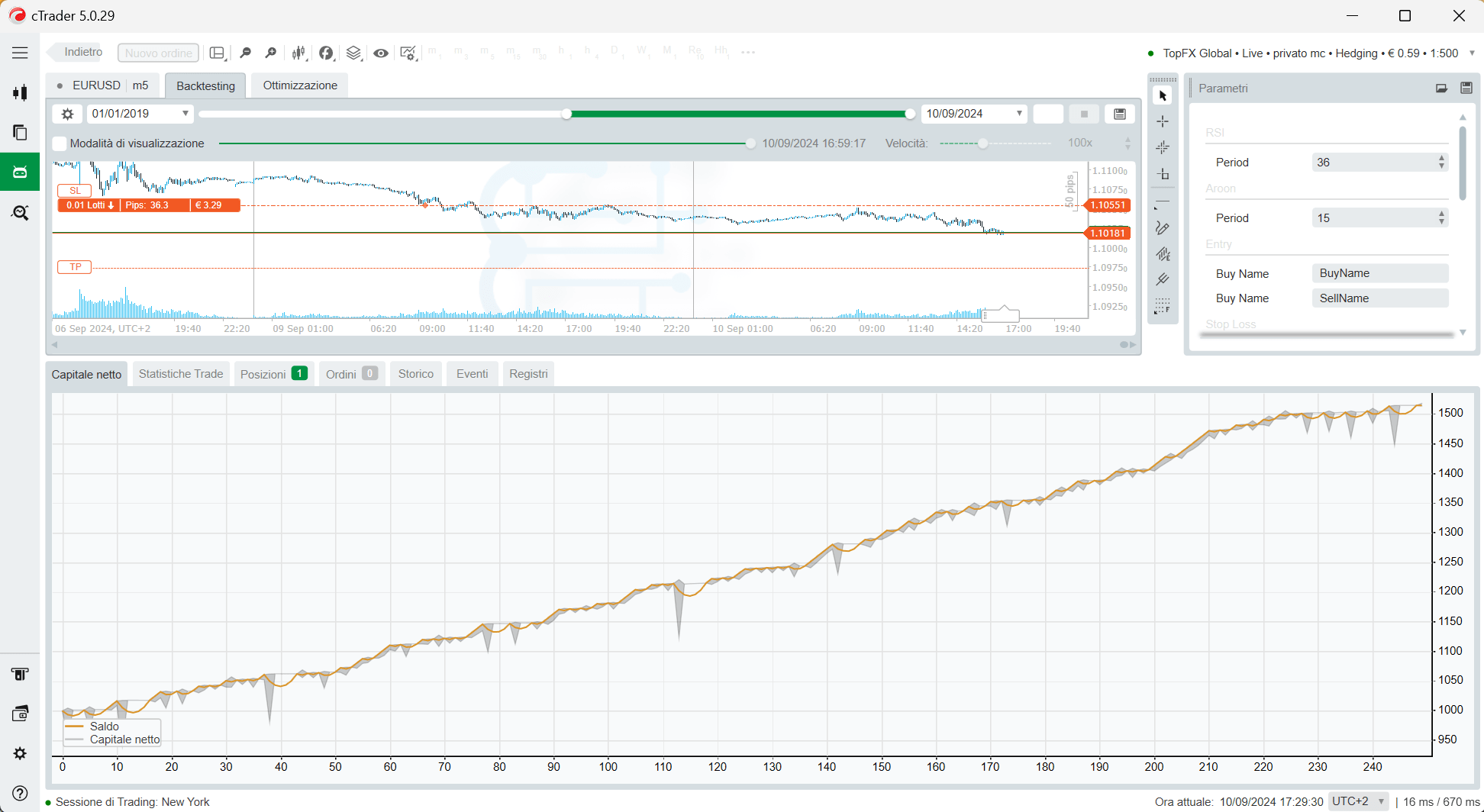Open backtesting settings gear button
The height and width of the screenshot is (812, 1484).
pyautogui.click(x=67, y=114)
